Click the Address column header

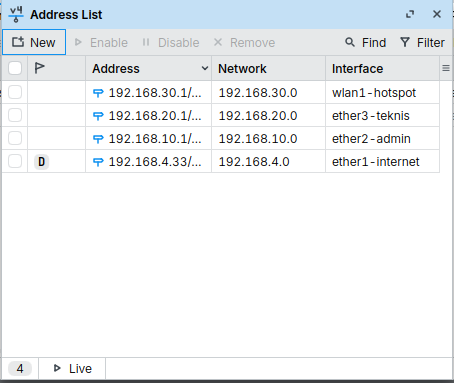click(x=148, y=68)
